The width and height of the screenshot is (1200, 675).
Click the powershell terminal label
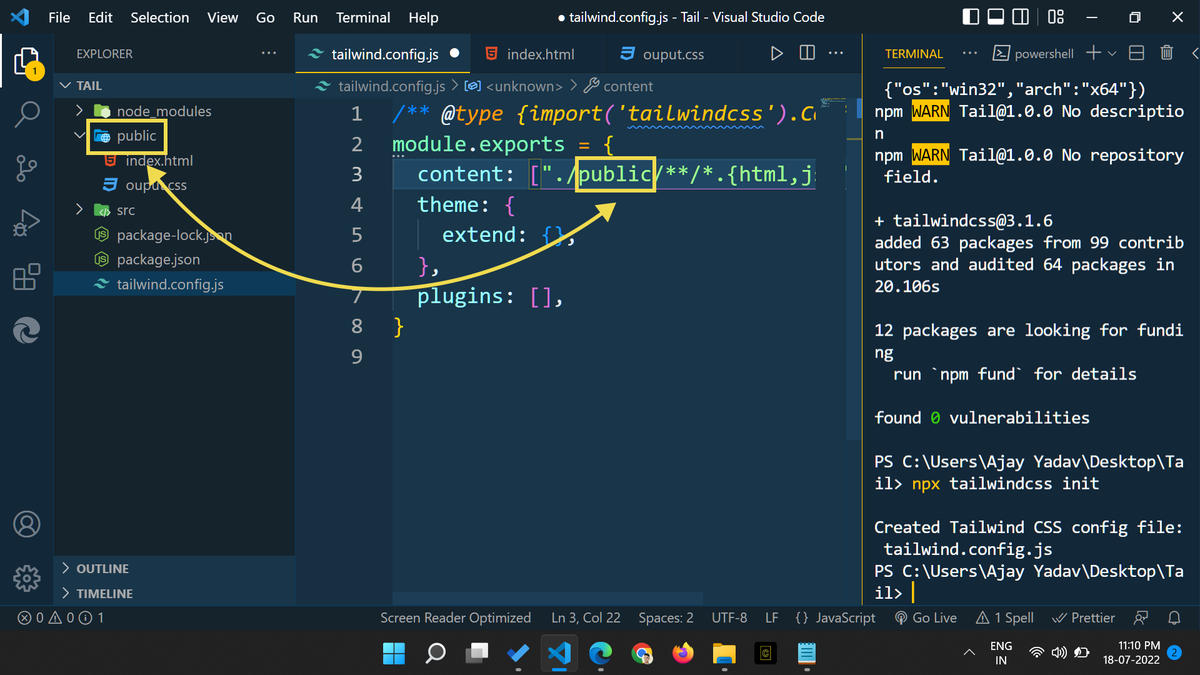pyautogui.click(x=1035, y=53)
